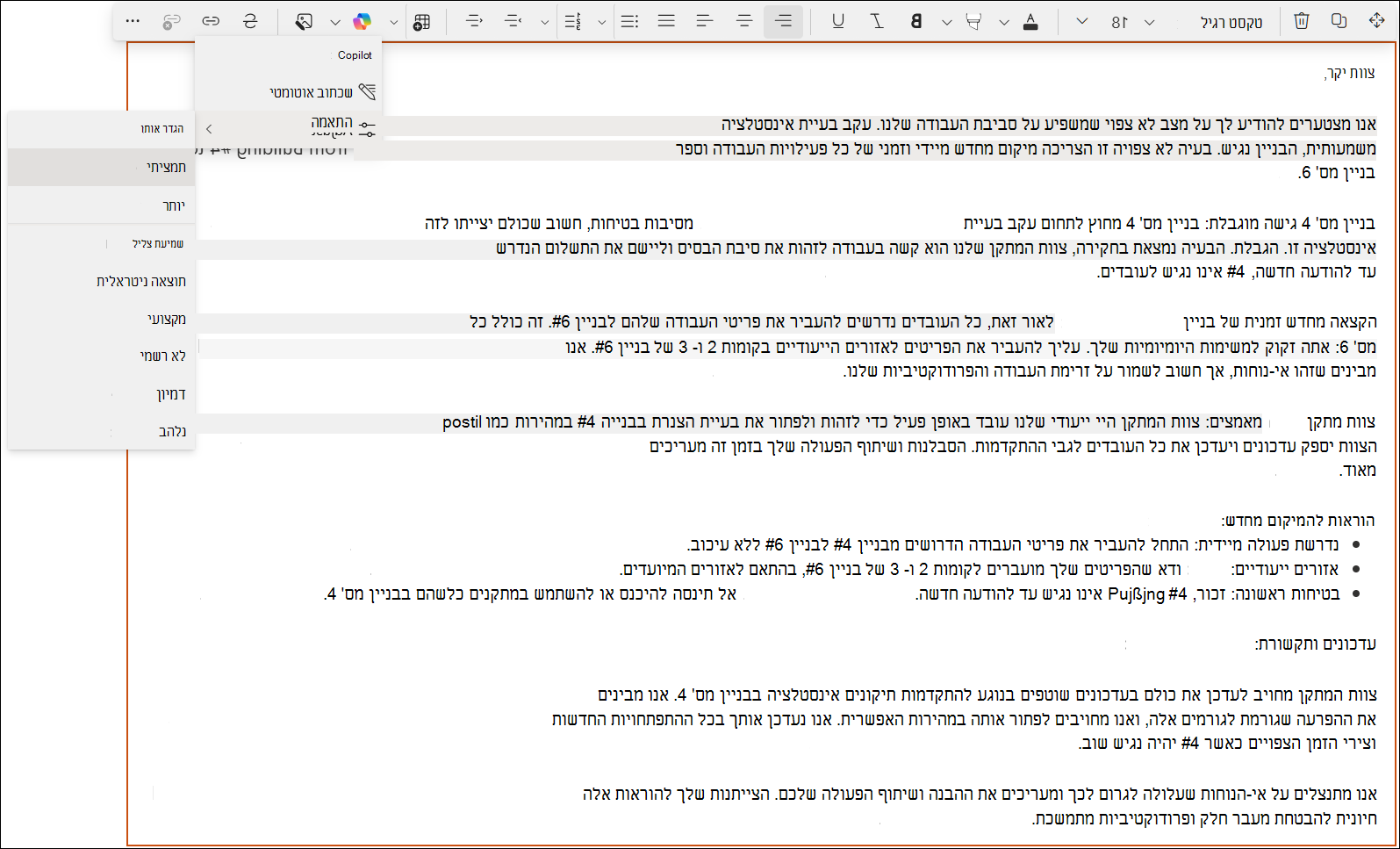
Task: Choose the יותר option
Action: click(x=102, y=205)
